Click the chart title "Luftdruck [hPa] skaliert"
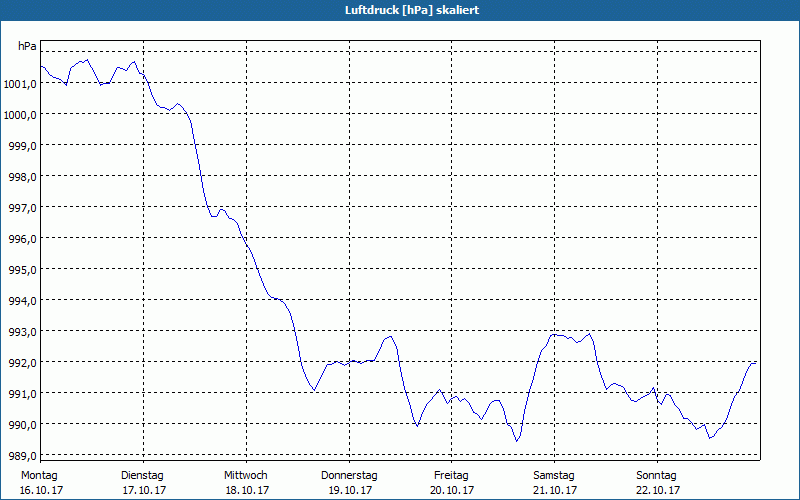 pos(412,10)
